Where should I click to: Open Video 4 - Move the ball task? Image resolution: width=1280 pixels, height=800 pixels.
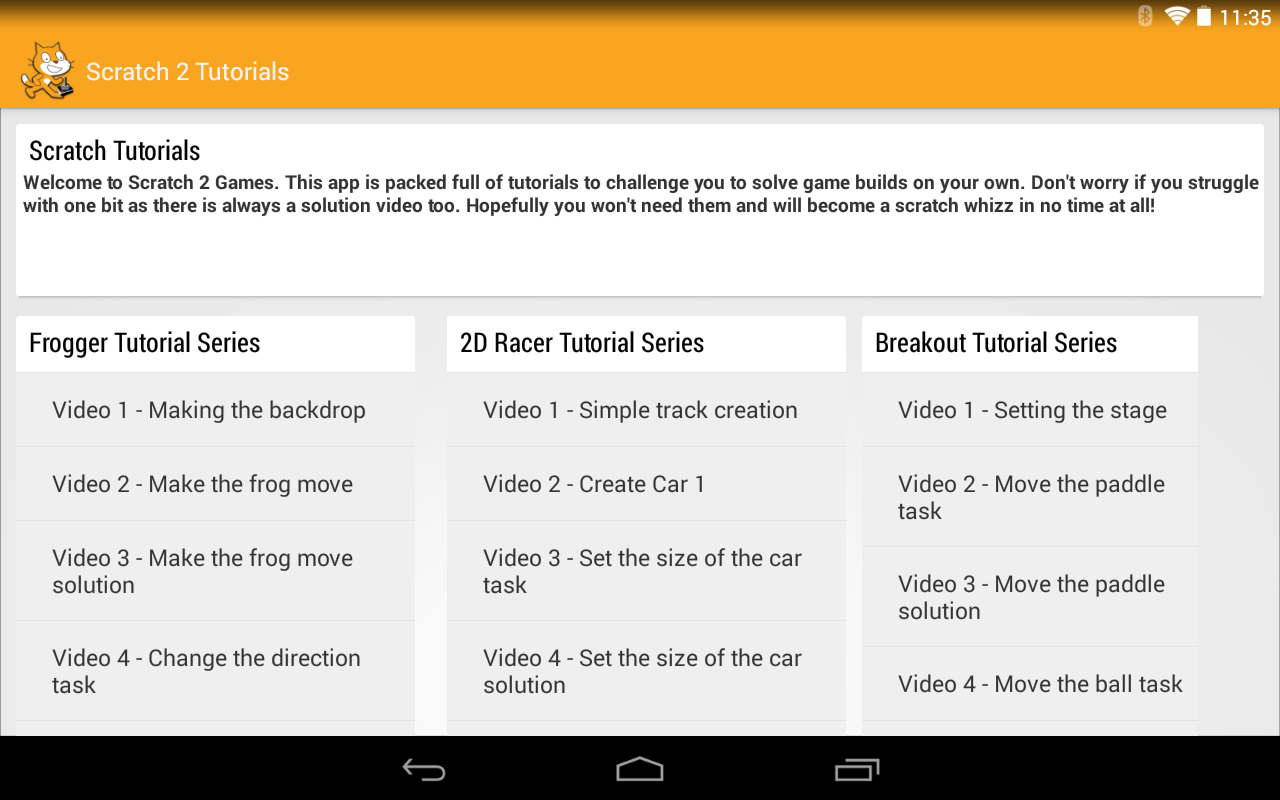click(1030, 684)
